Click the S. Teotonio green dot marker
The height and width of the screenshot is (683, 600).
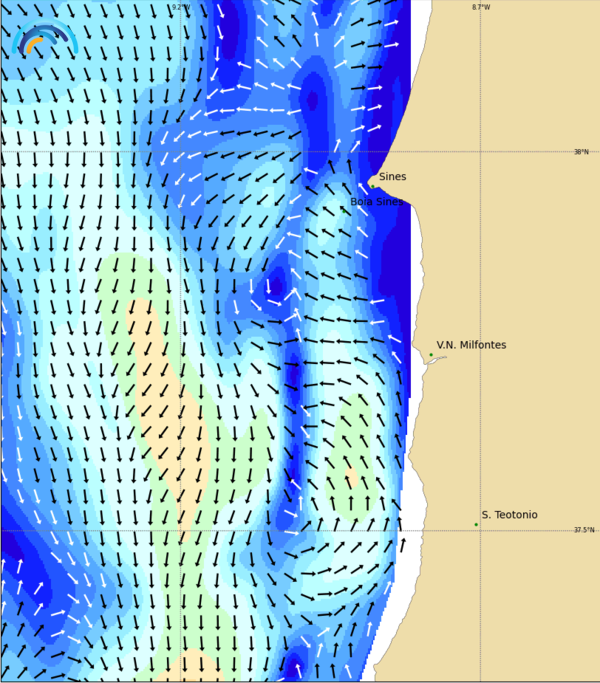[476, 524]
